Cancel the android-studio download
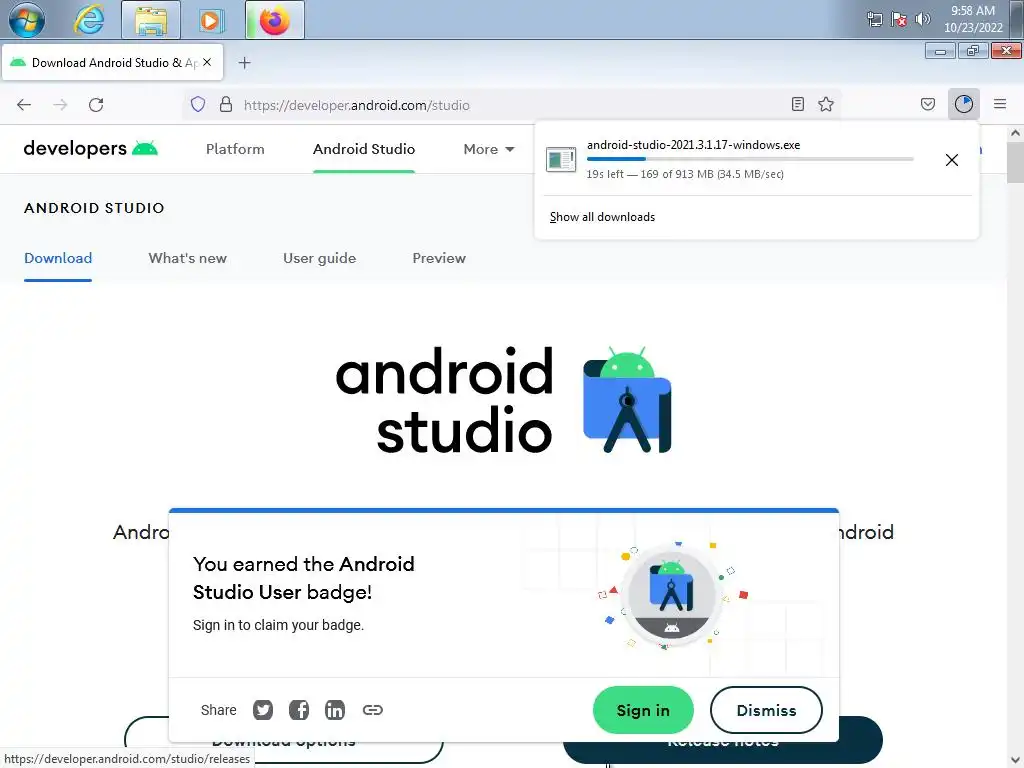Image resolution: width=1024 pixels, height=768 pixels. pyautogui.click(x=952, y=160)
